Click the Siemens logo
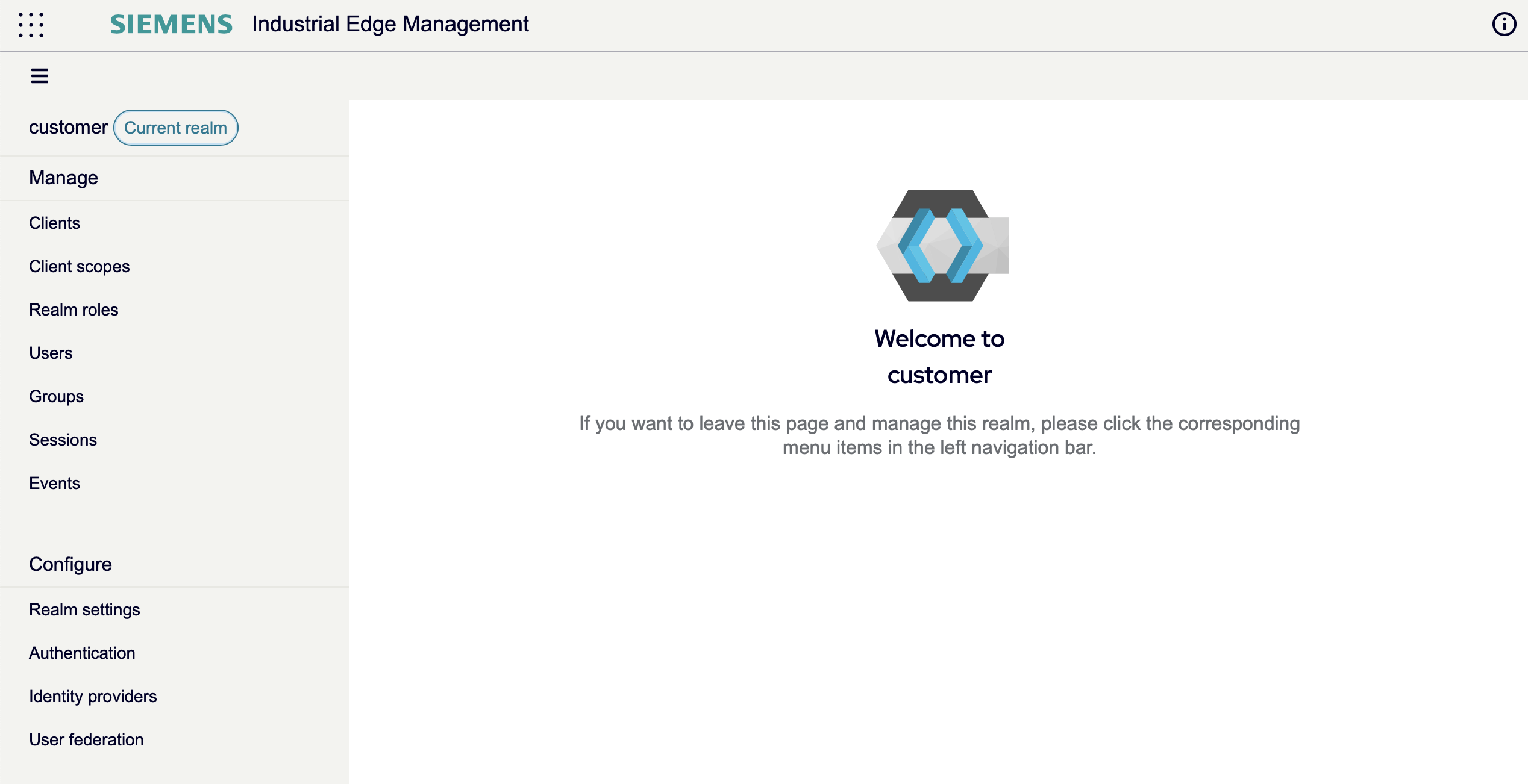1528x784 pixels. pyautogui.click(x=171, y=25)
